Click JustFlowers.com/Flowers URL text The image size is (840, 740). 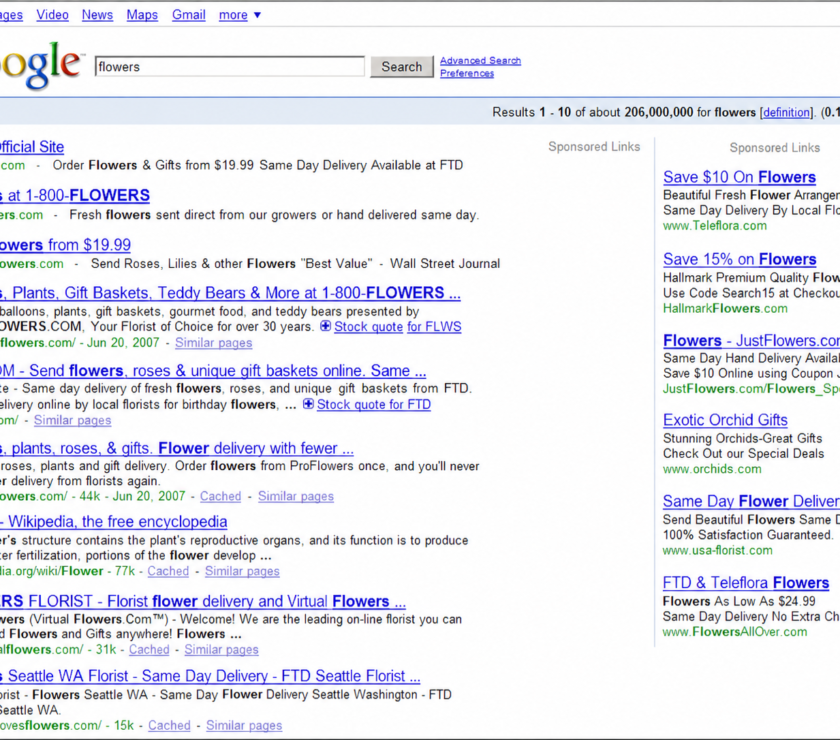[x=752, y=389]
